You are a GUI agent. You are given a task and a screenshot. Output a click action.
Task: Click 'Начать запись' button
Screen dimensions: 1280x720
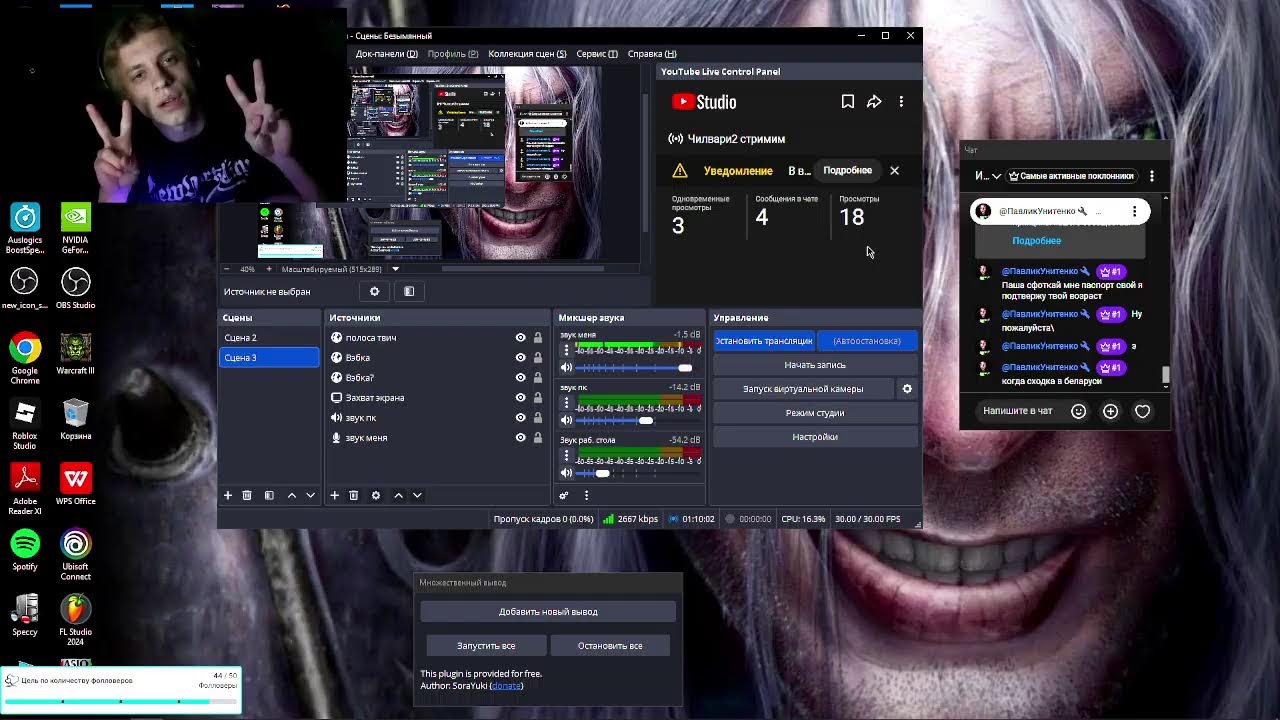(x=815, y=365)
